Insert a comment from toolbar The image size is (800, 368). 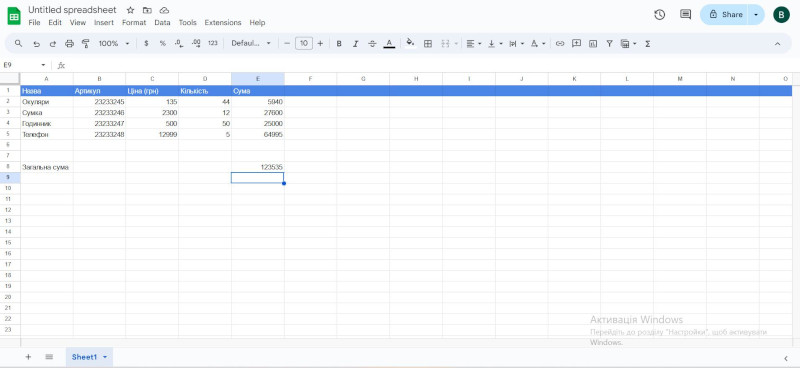[x=576, y=44]
